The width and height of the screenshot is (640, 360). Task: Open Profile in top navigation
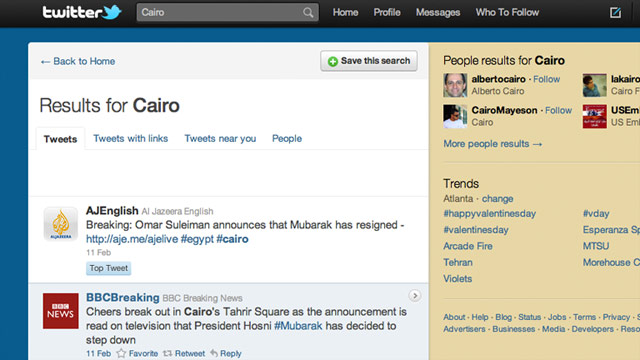click(387, 13)
